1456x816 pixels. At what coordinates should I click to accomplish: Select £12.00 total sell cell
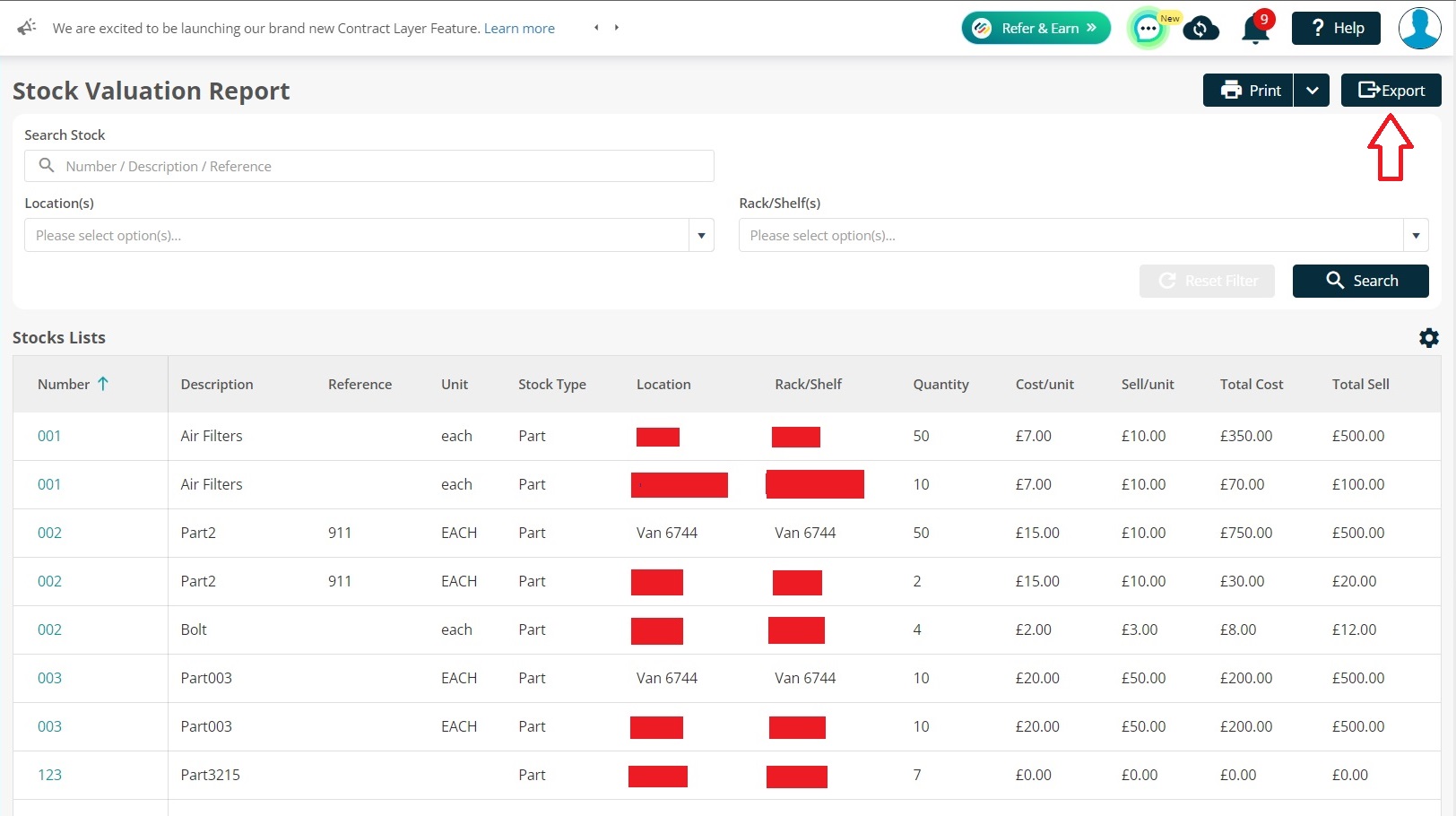tap(1354, 629)
